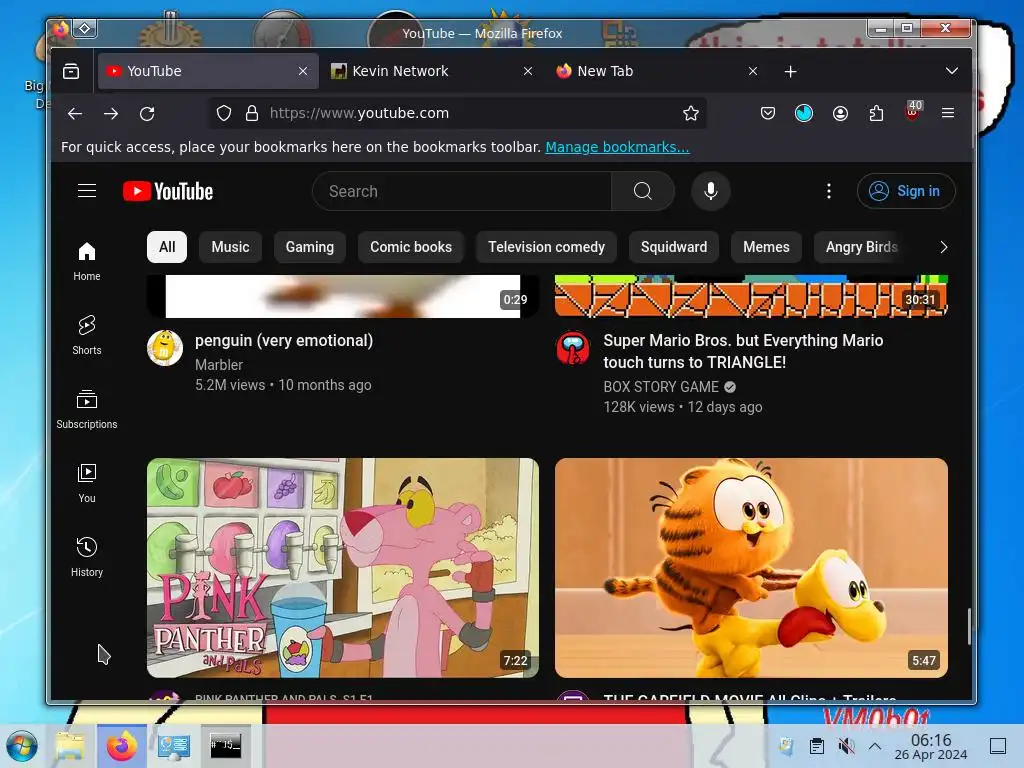List all tabs dropdown arrow
Screen dimensions: 1024x768
click(x=952, y=71)
